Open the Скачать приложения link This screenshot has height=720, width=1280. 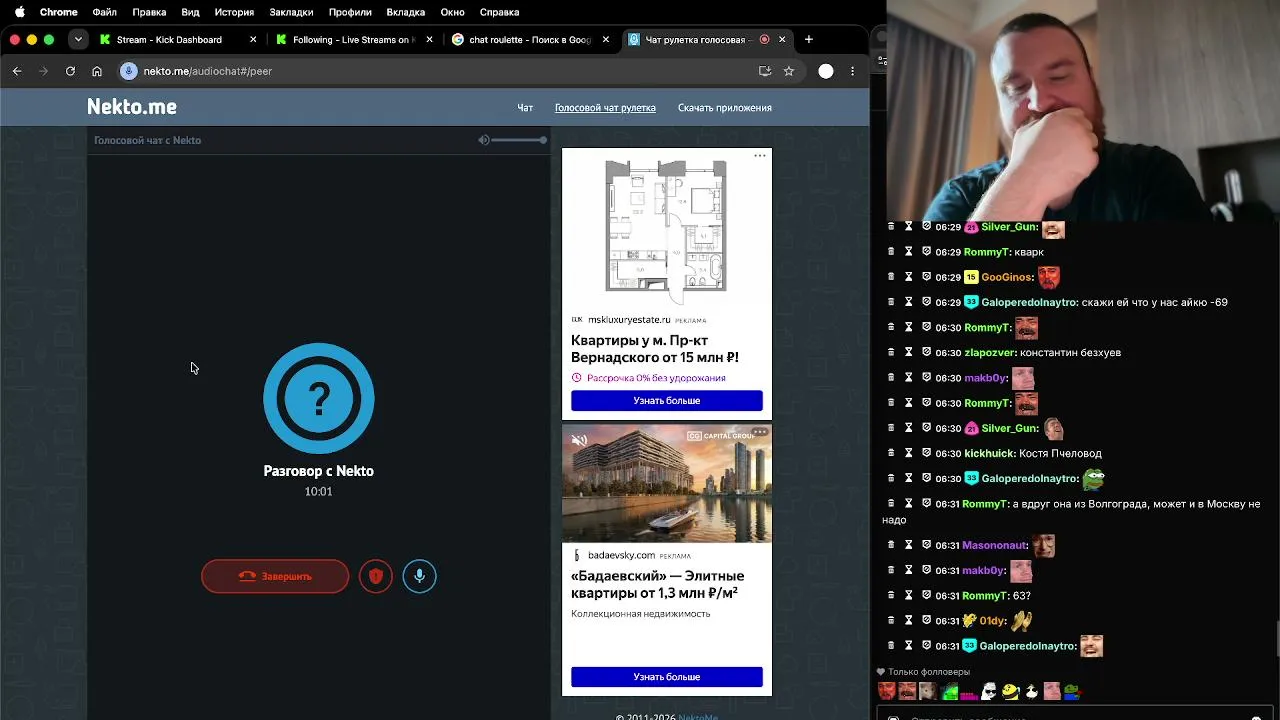(725, 108)
